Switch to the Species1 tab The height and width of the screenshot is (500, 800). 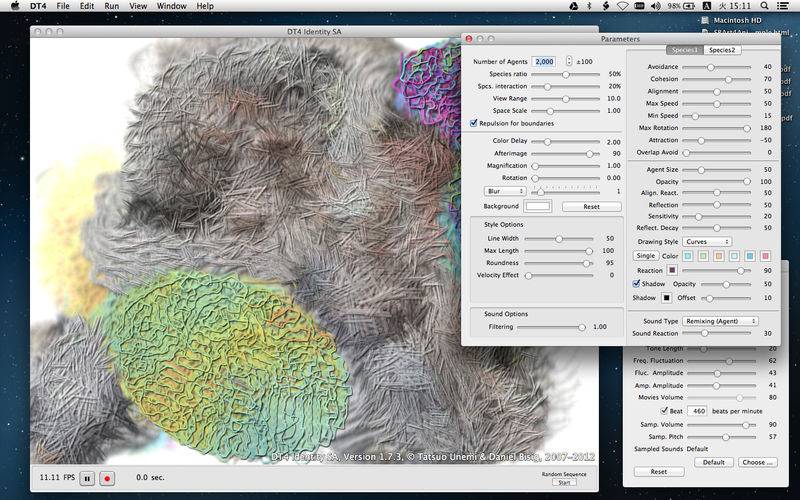tap(685, 50)
